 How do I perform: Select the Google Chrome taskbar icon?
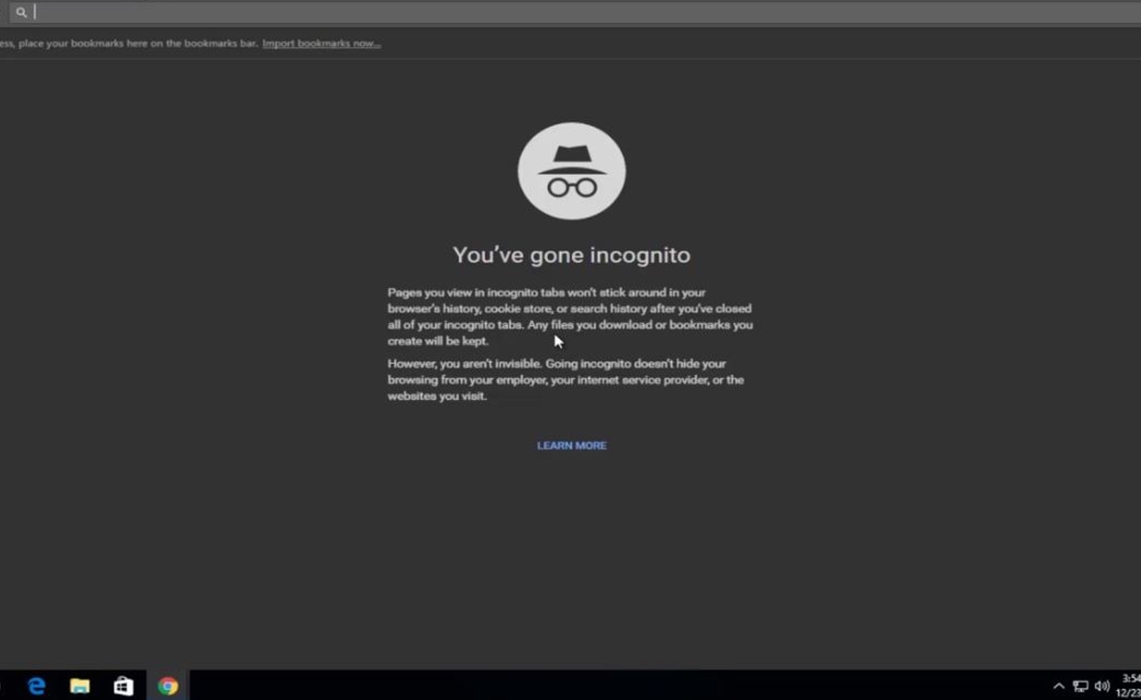point(167,686)
